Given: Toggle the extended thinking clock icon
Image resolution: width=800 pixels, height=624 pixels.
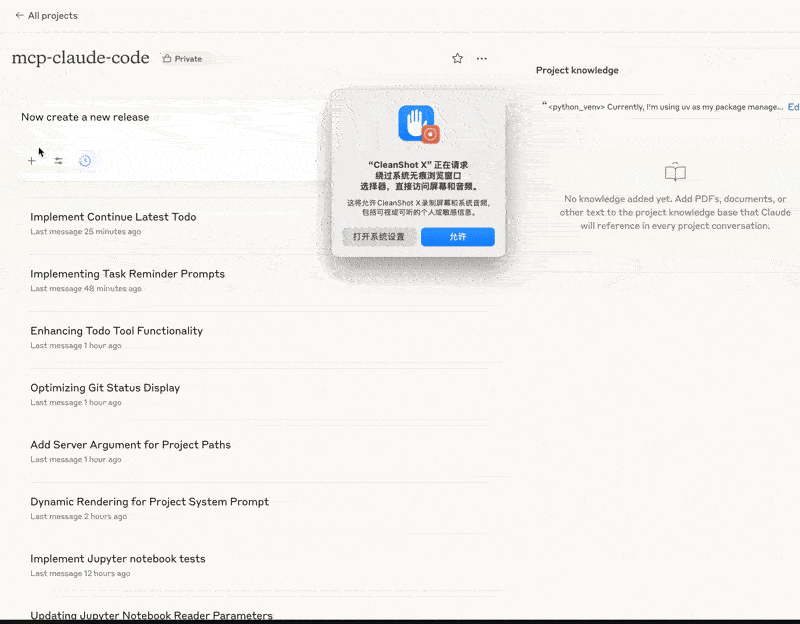Looking at the screenshot, I should pos(85,161).
